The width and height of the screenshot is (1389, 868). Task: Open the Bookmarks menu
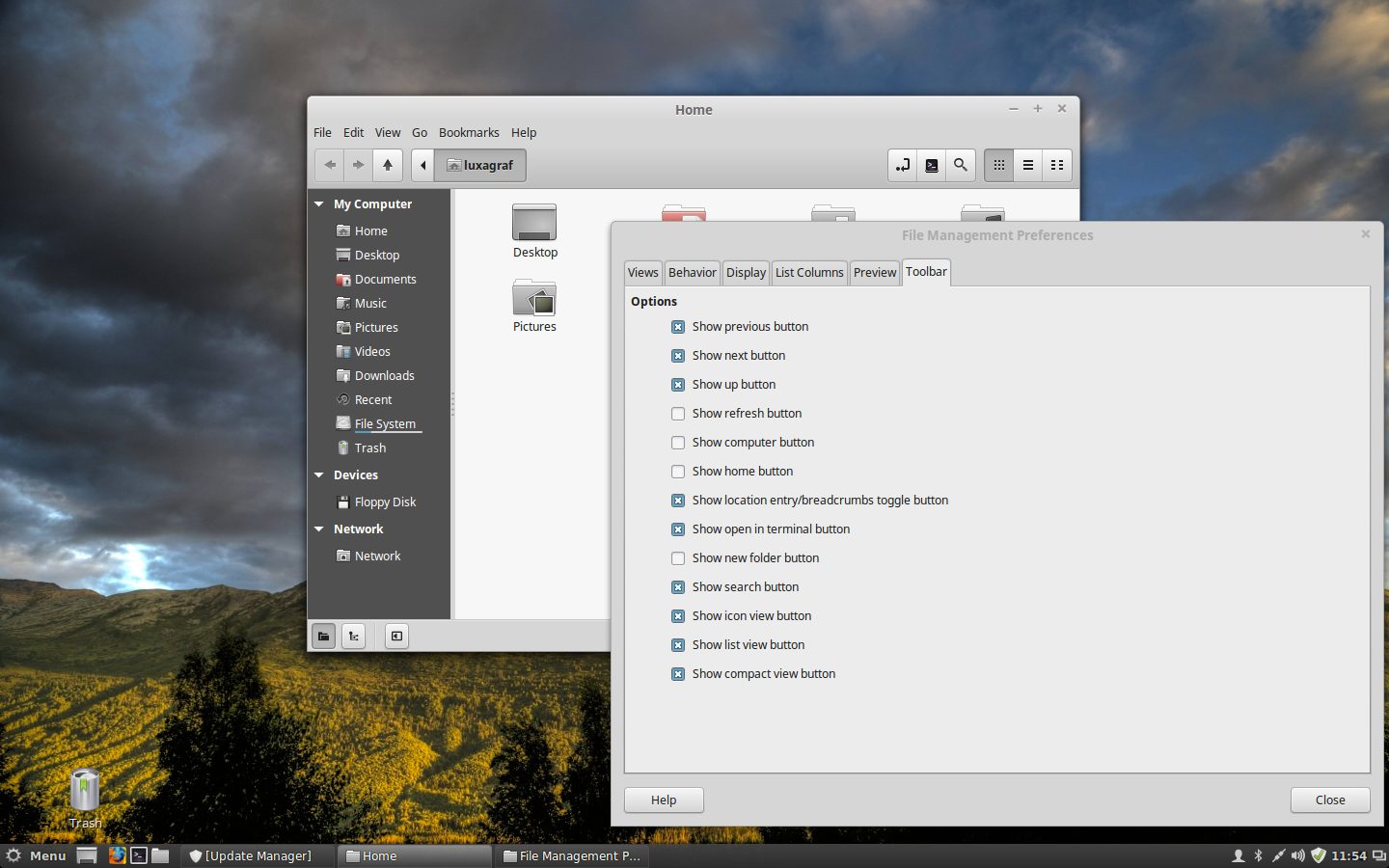469,132
